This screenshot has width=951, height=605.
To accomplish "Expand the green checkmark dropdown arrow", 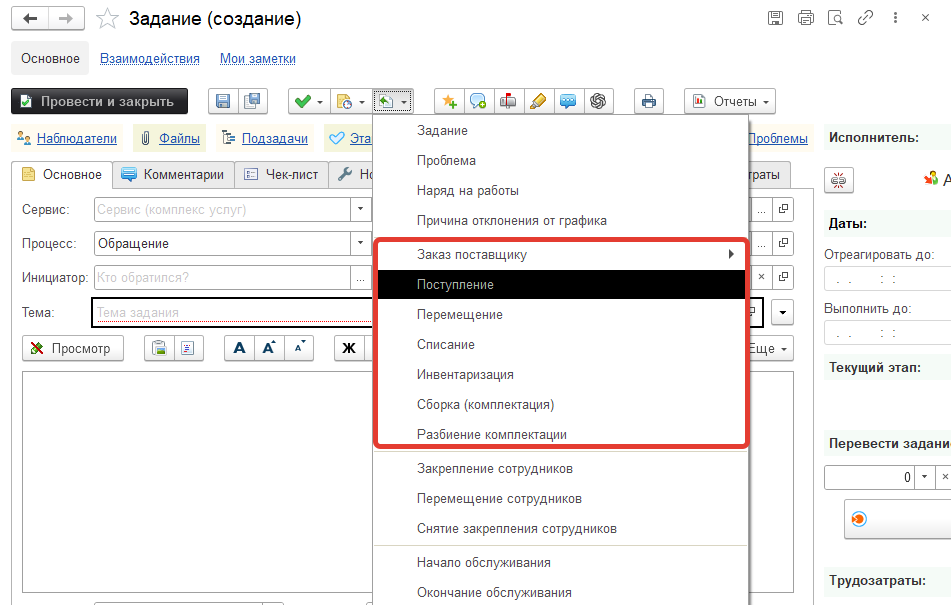I will point(320,101).
